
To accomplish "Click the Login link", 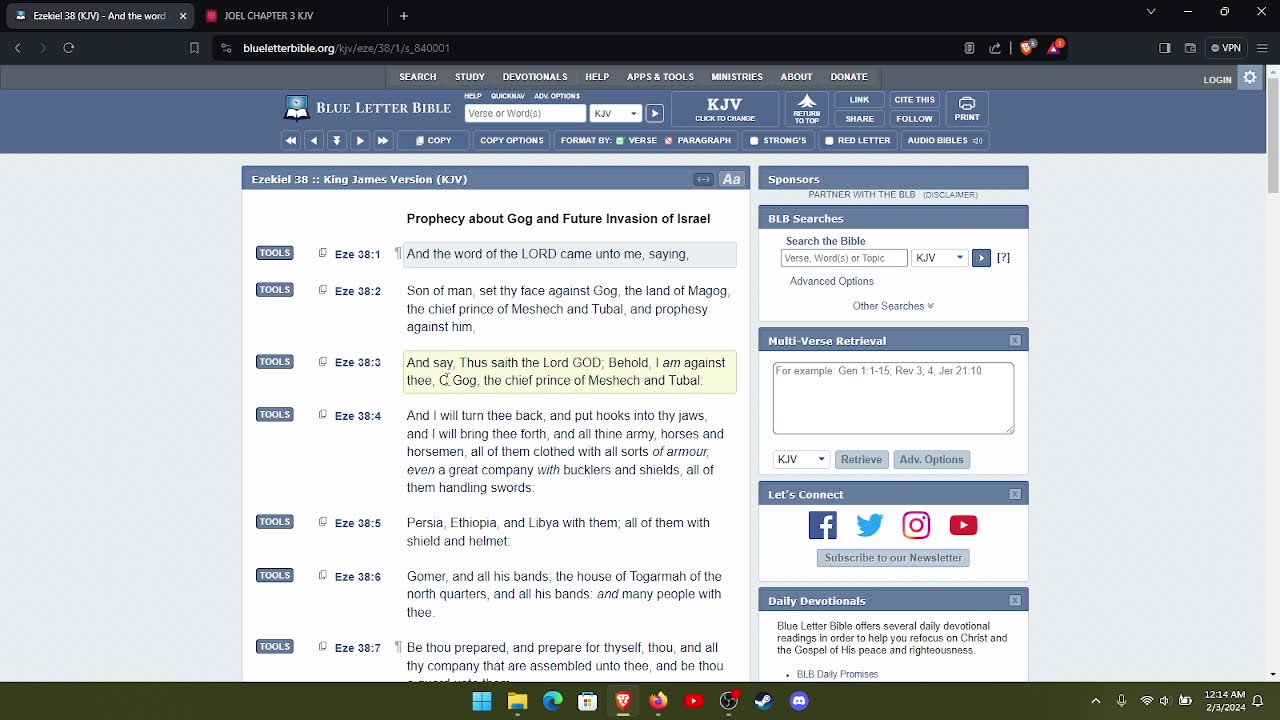I will click(1217, 80).
